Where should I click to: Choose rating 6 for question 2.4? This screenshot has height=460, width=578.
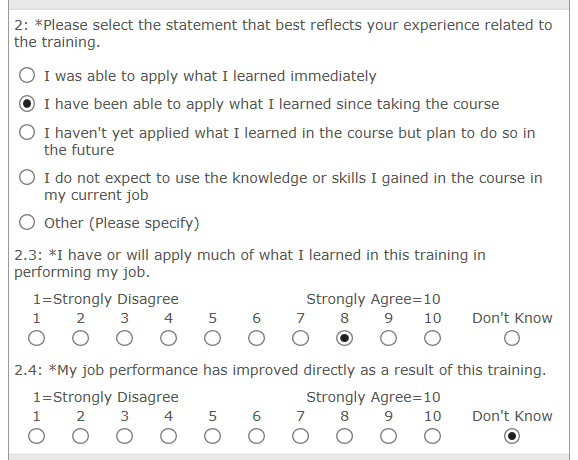256,436
